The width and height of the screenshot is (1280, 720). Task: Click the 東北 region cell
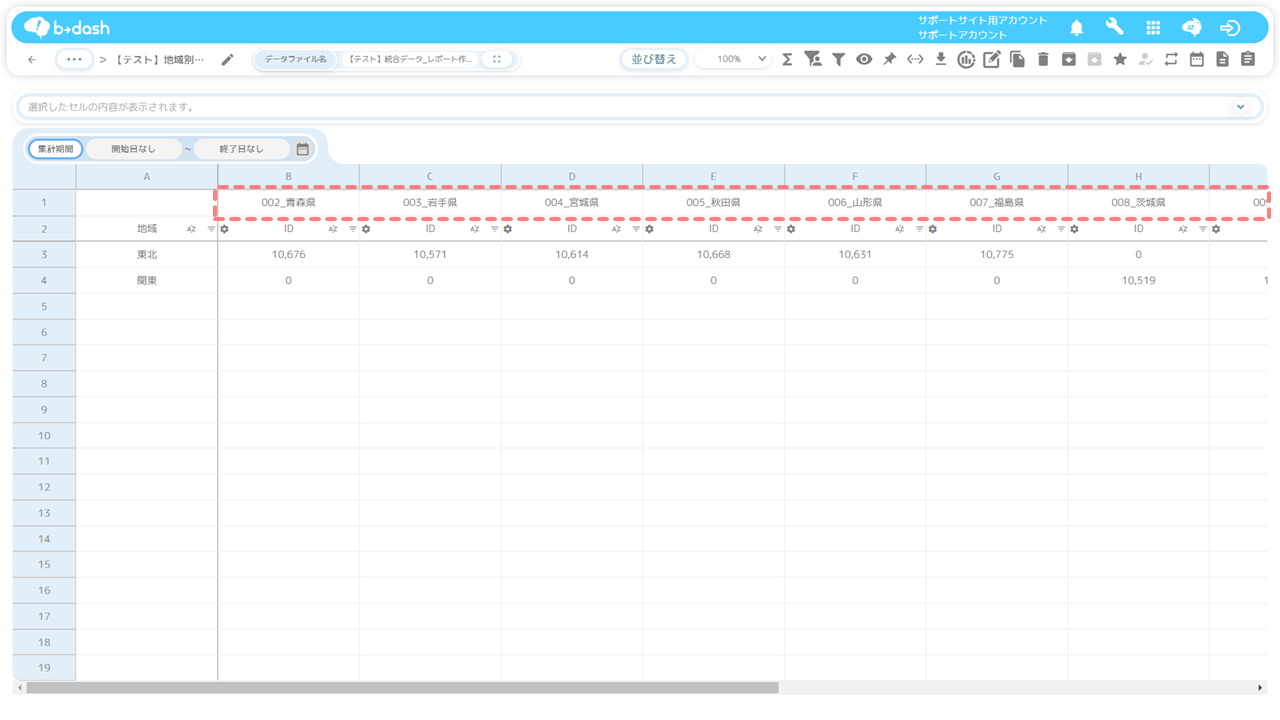point(147,255)
